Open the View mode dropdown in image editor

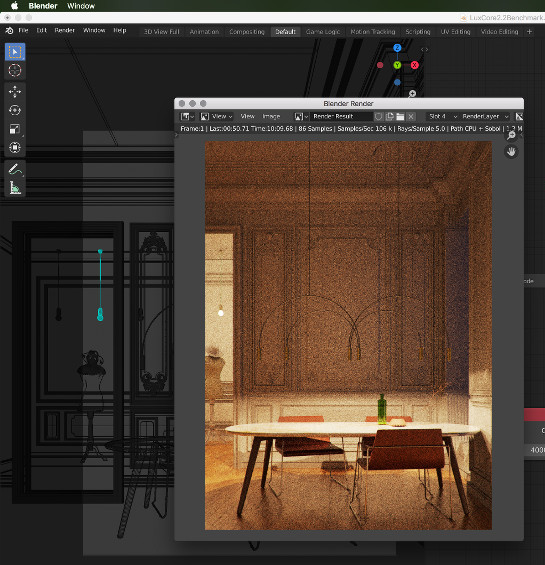tap(217, 116)
